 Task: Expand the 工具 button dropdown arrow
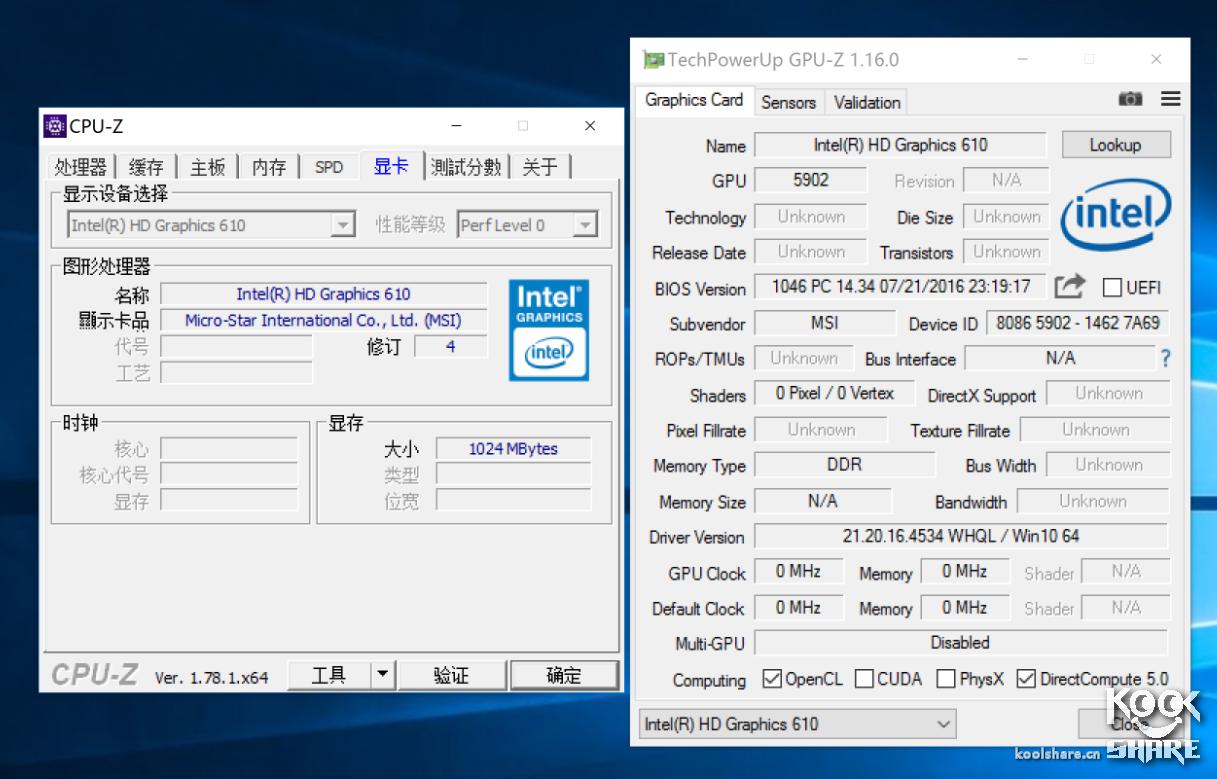[x=380, y=674]
